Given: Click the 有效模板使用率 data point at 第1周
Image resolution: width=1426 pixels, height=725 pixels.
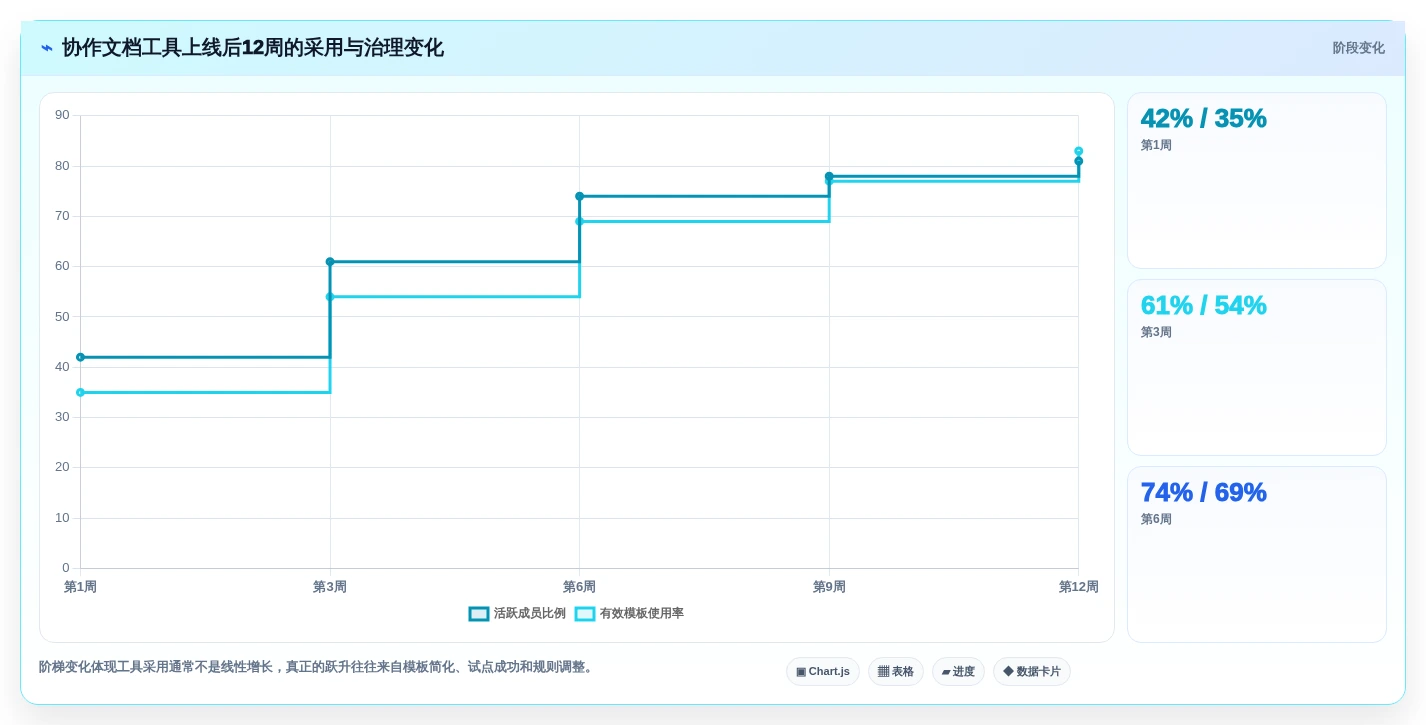Looking at the screenshot, I should point(80,392).
